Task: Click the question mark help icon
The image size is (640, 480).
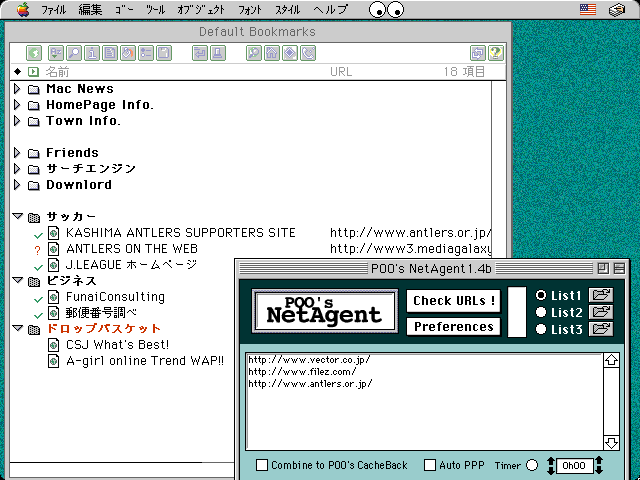Action: tap(496, 53)
